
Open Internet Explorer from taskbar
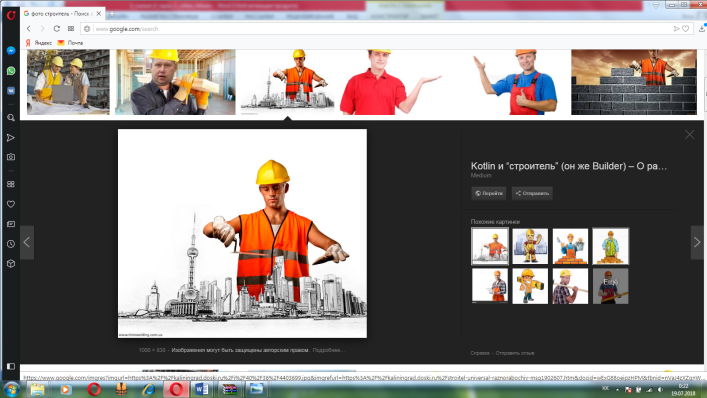148,389
